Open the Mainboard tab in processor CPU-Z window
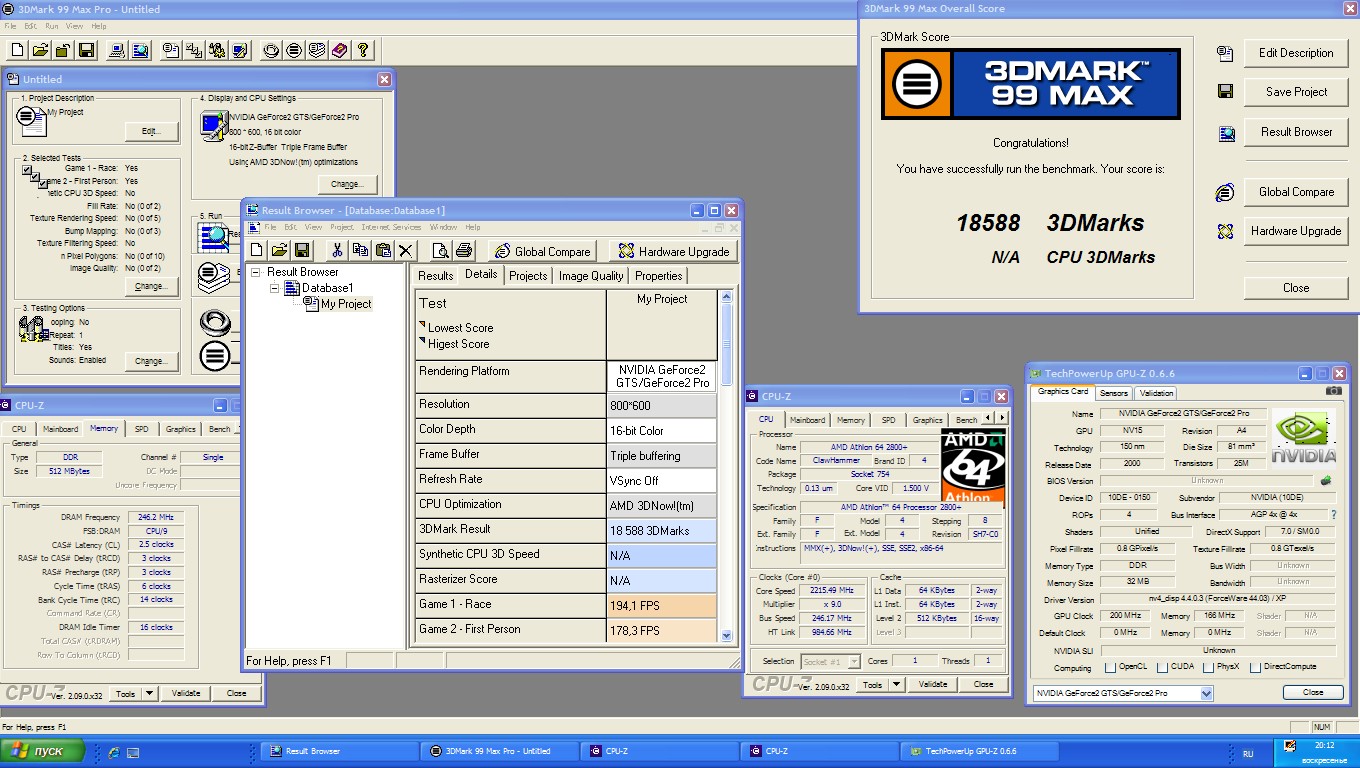 pyautogui.click(x=808, y=420)
